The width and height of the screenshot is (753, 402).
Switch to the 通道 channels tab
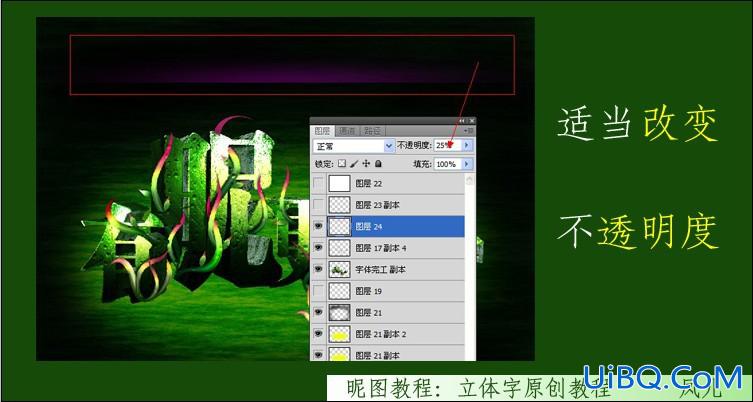346,131
